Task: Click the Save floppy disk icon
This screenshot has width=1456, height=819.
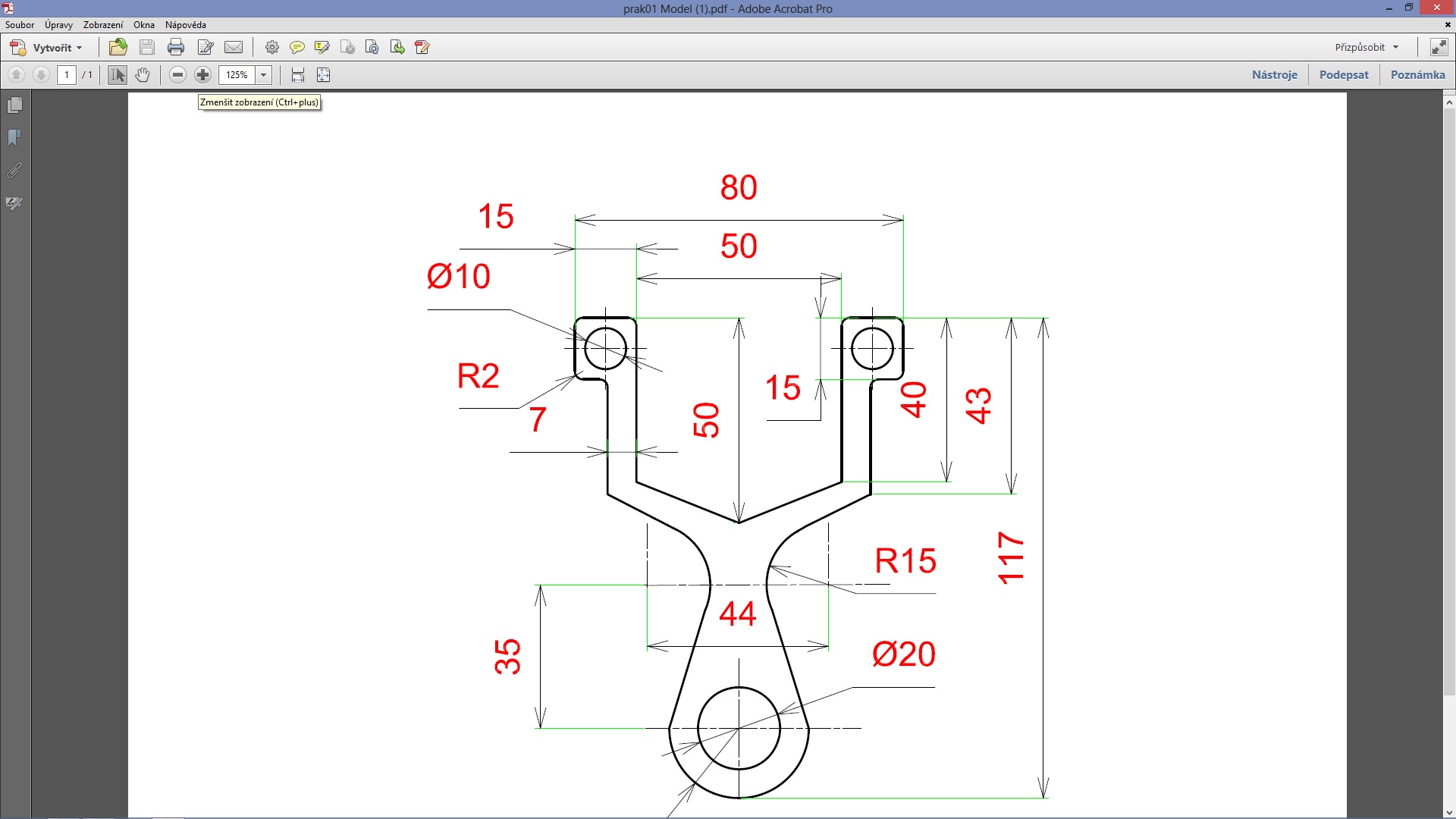Action: click(x=147, y=47)
